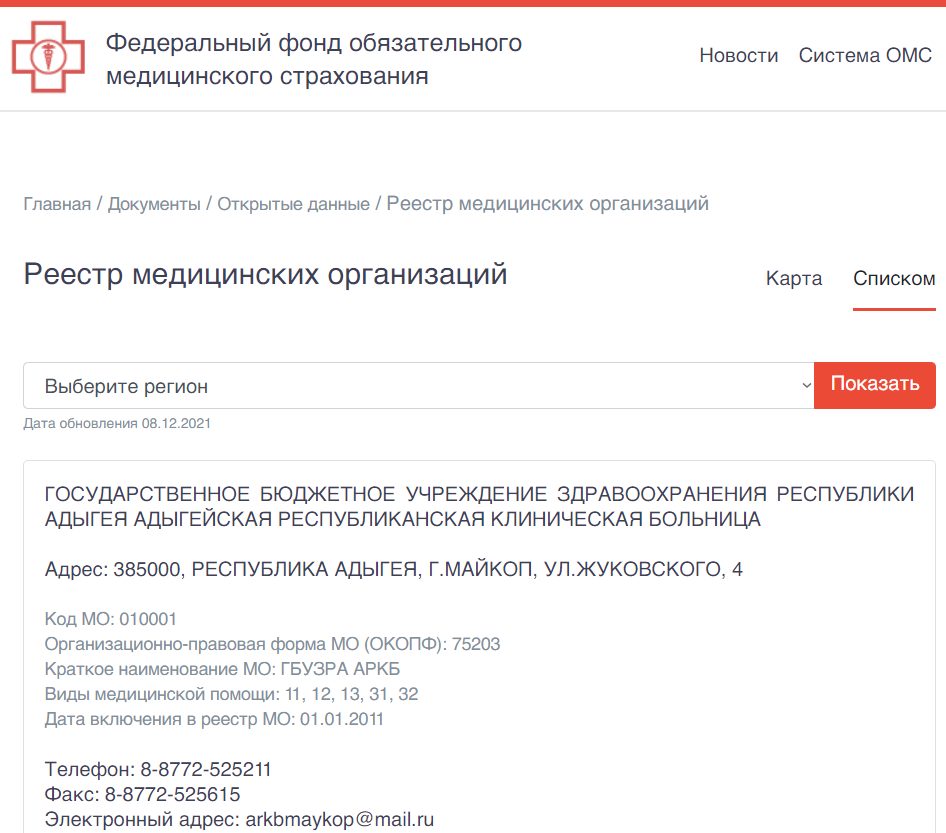Open the site title 'Федеральный фонд обязательного медицинского страхования'
Viewport: 946px width, 833px height.
314,59
